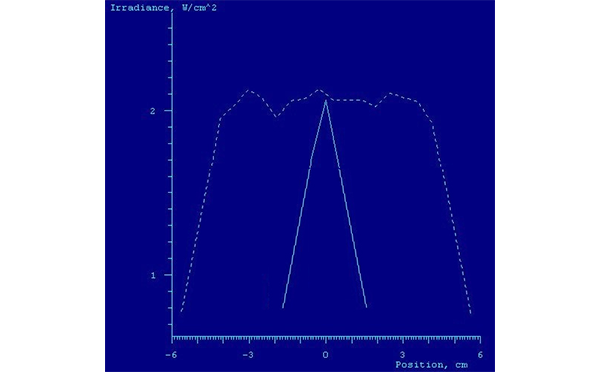Click the solid curve's left endpoint
Screen dimensions: 600x372
(x=283, y=307)
